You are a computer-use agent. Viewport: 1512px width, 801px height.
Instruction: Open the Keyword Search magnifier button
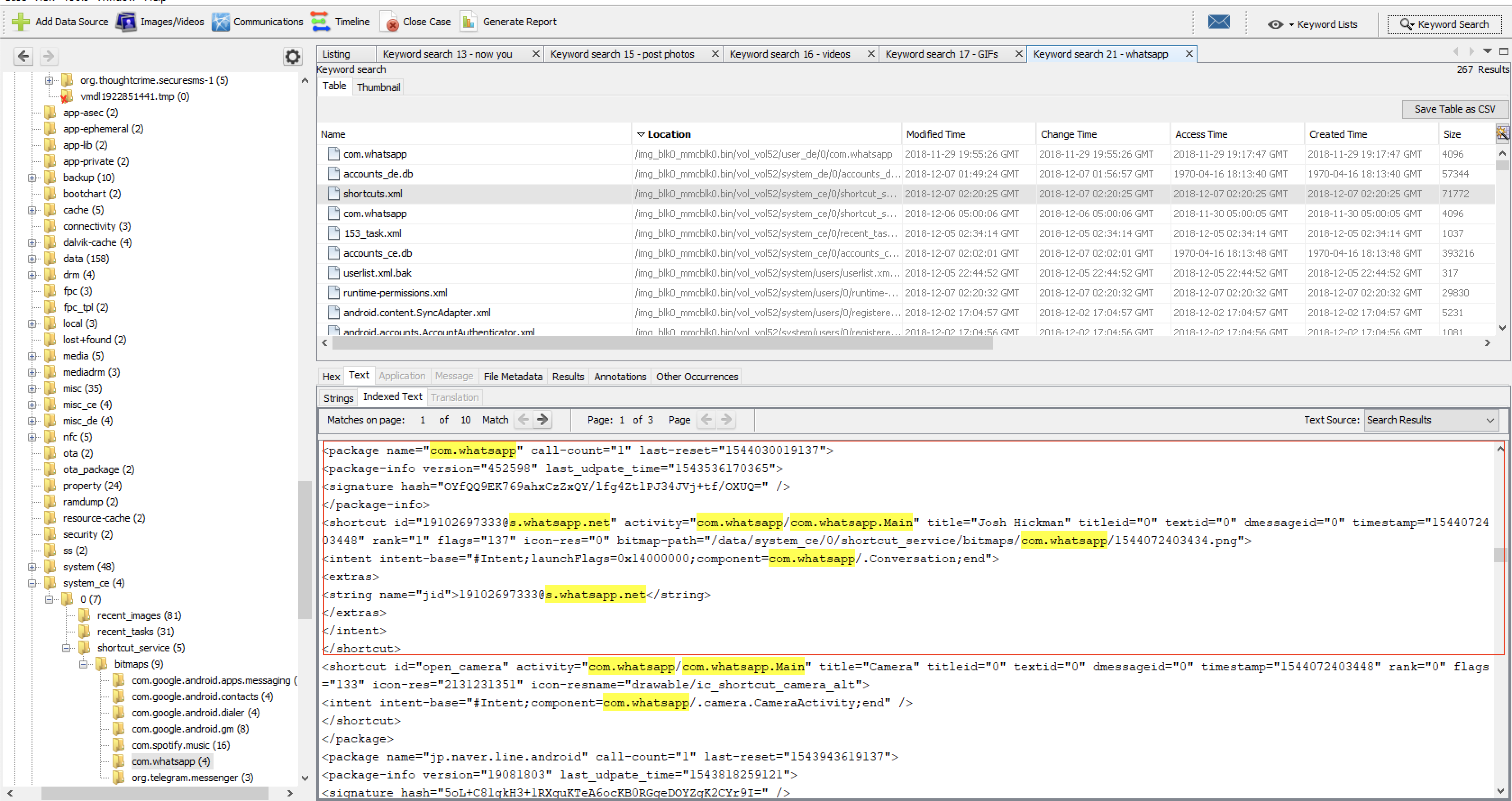pos(1444,24)
